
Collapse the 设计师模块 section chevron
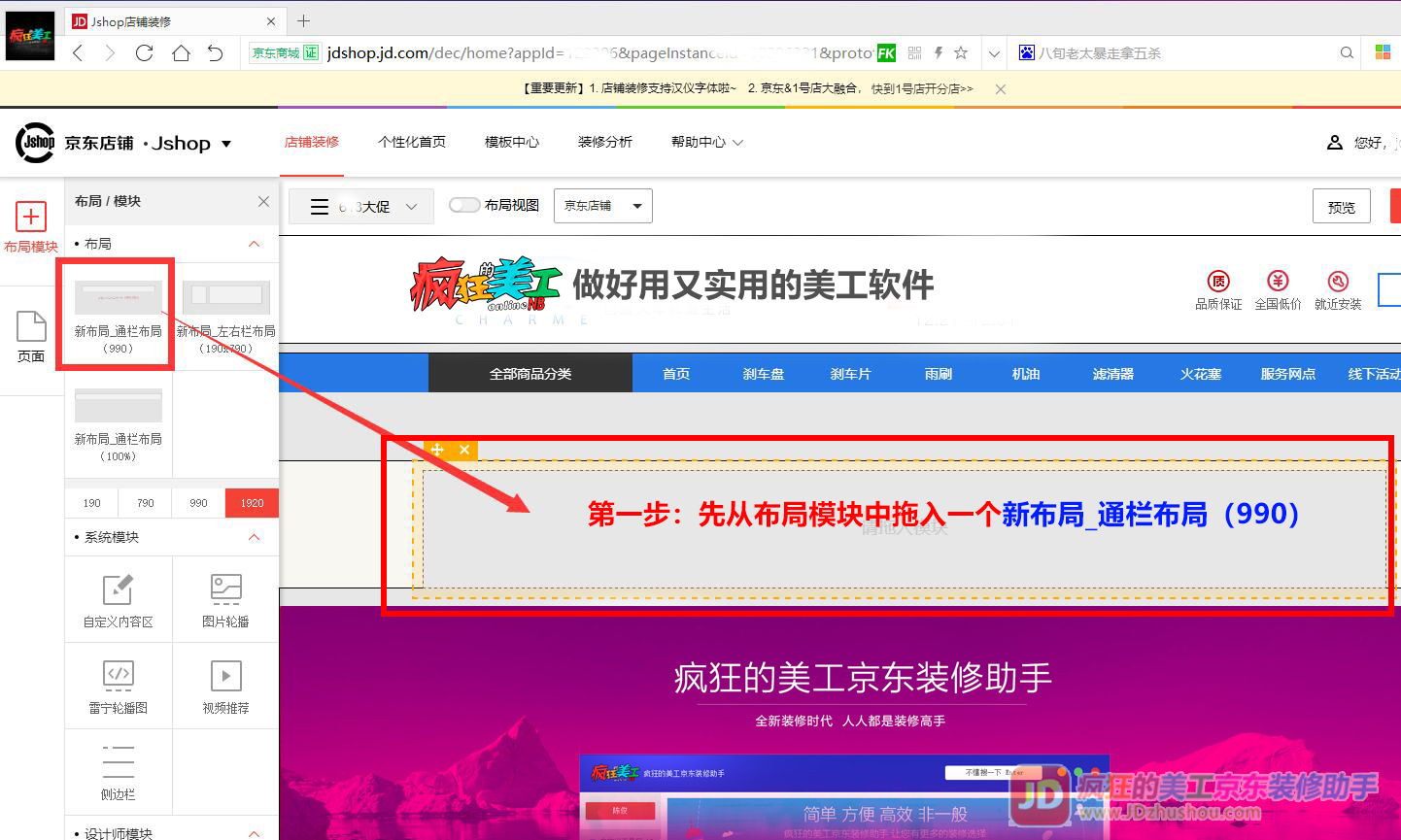pos(255,833)
